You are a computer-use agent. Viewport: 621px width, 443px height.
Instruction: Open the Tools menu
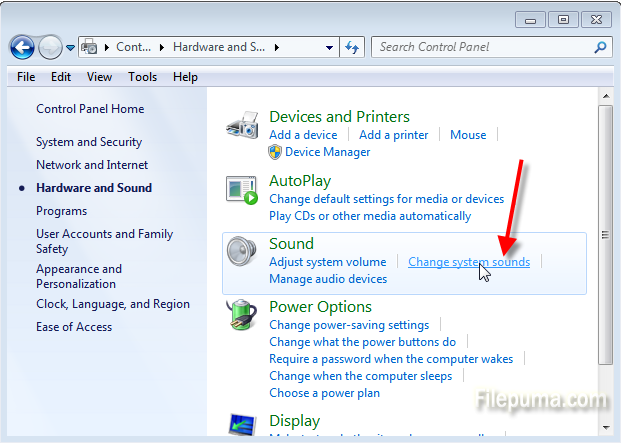click(142, 77)
